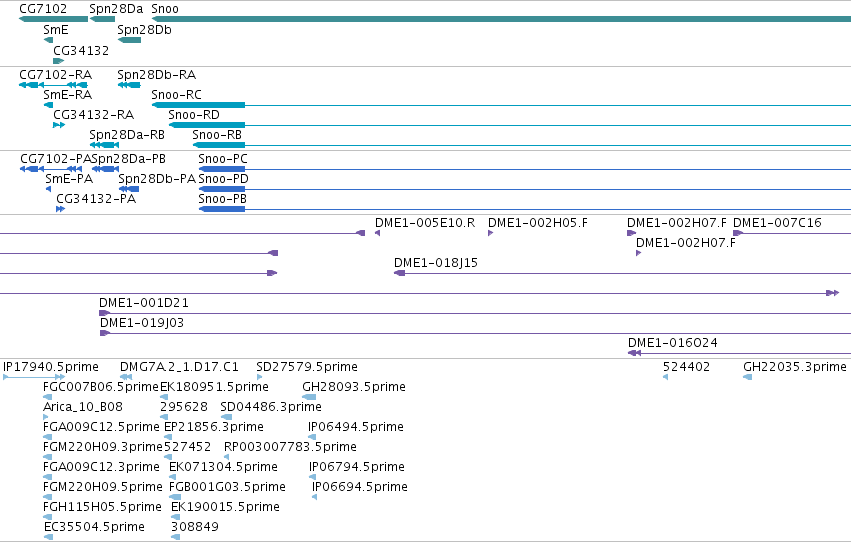The width and height of the screenshot is (851, 542).
Task: Select the SmE gene label
Action: tap(56, 29)
